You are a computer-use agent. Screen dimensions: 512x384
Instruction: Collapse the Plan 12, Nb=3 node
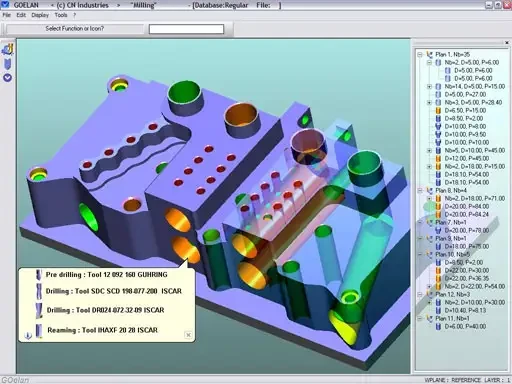420,294
